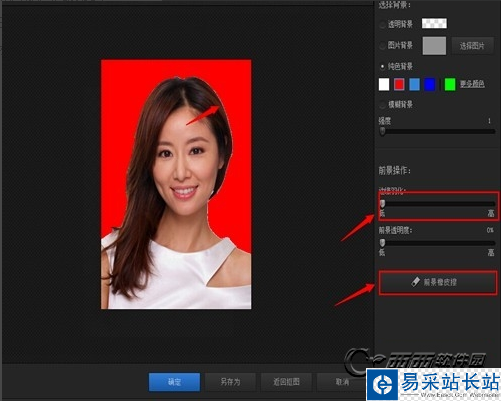Screen dimensions: 501x401
Task: Confirm with the blue OK button
Action: [174, 382]
